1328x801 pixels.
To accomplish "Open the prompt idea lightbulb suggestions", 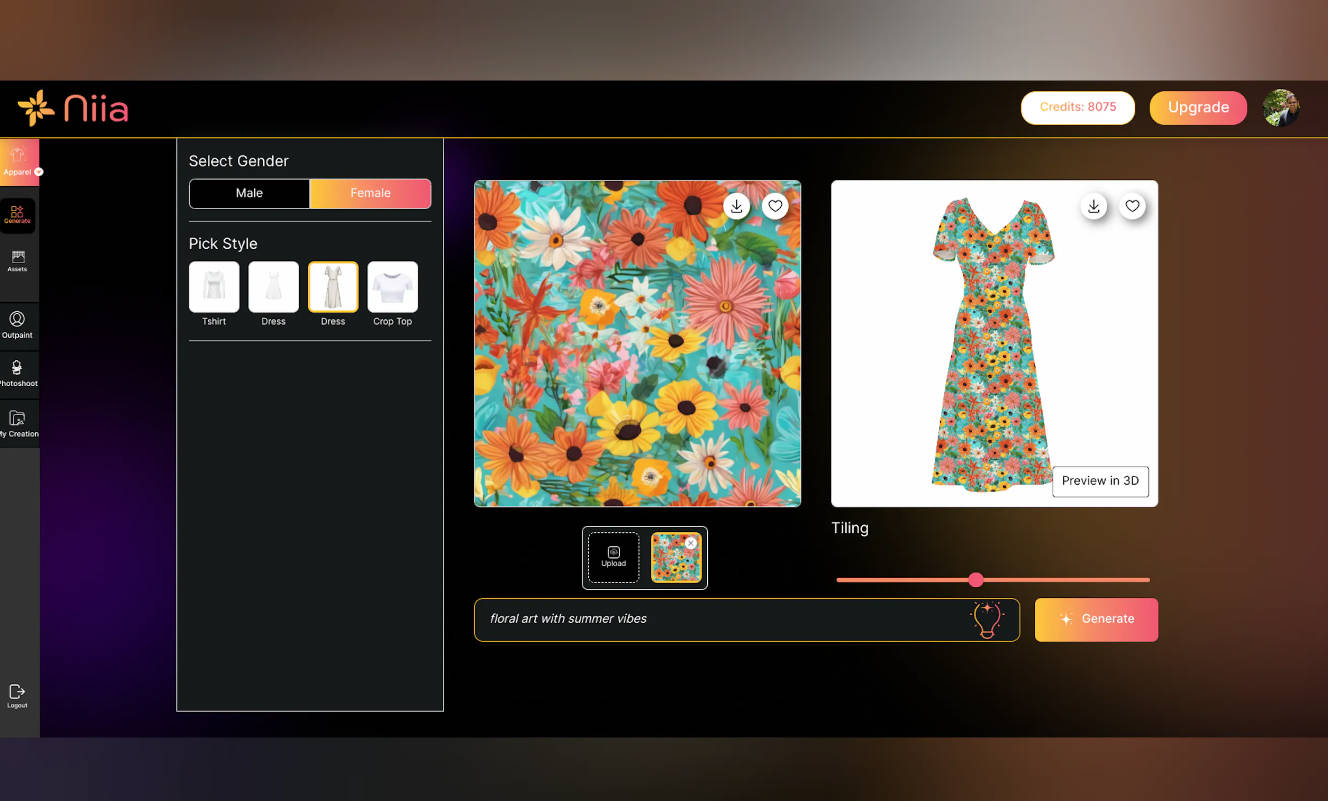I will coord(988,619).
